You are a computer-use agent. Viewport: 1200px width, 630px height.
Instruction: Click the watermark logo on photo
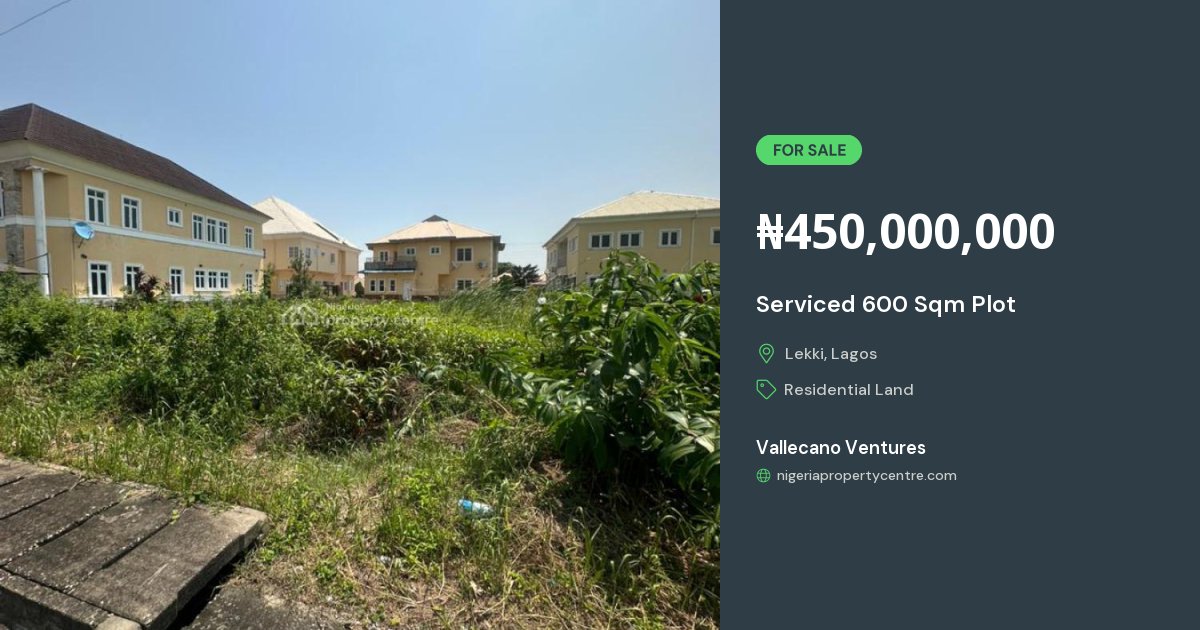click(x=355, y=319)
